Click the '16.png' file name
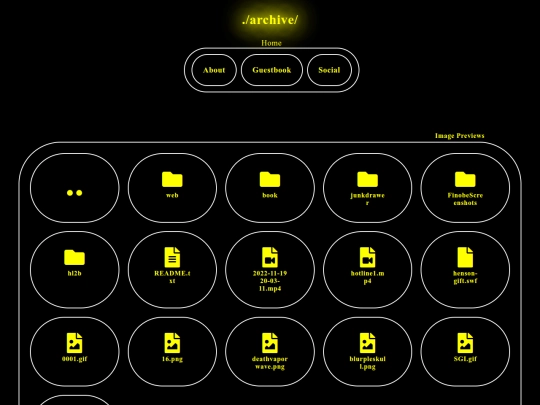The image size is (540, 405). tap(172, 359)
